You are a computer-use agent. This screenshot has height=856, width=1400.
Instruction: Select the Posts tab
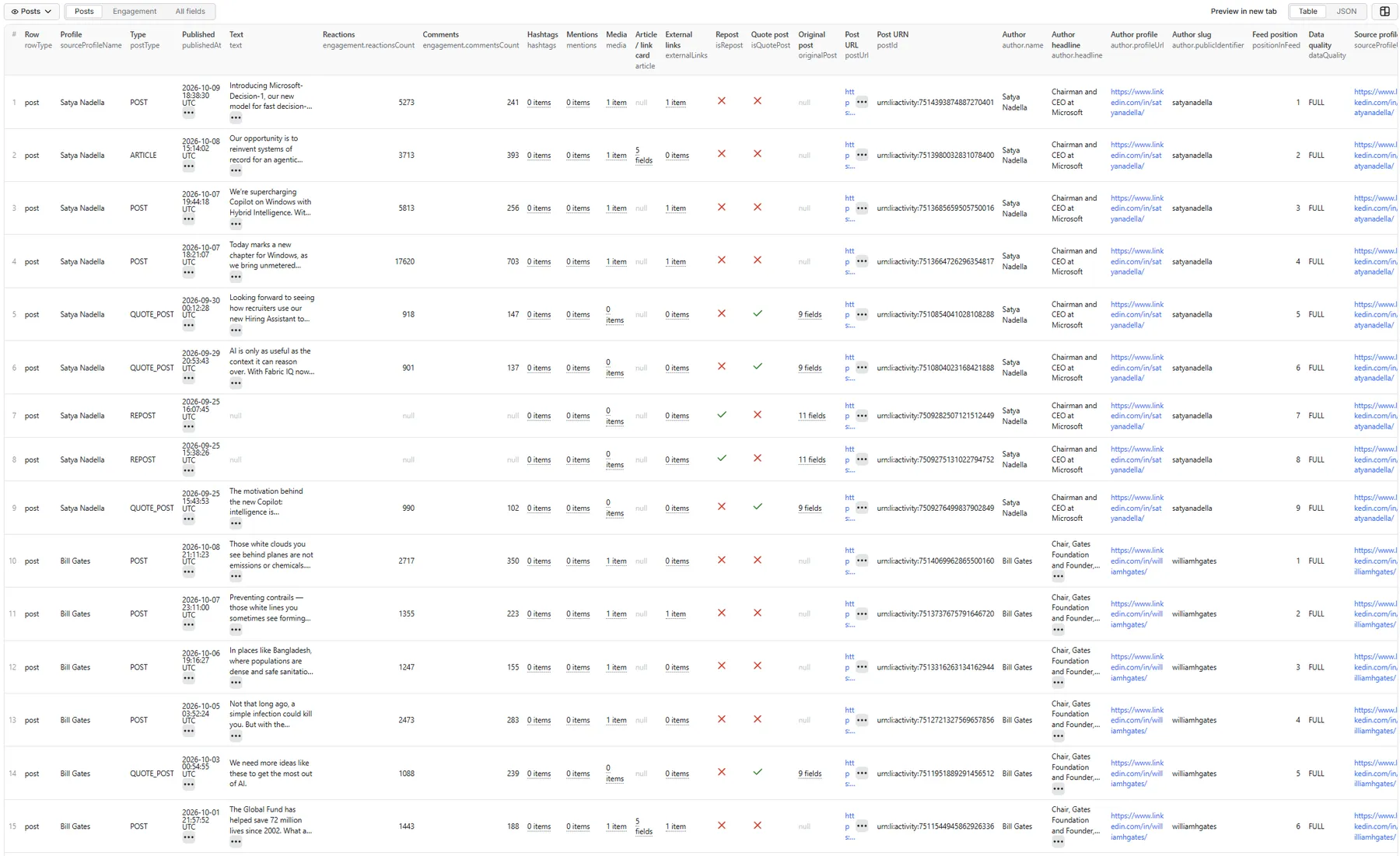84,12
